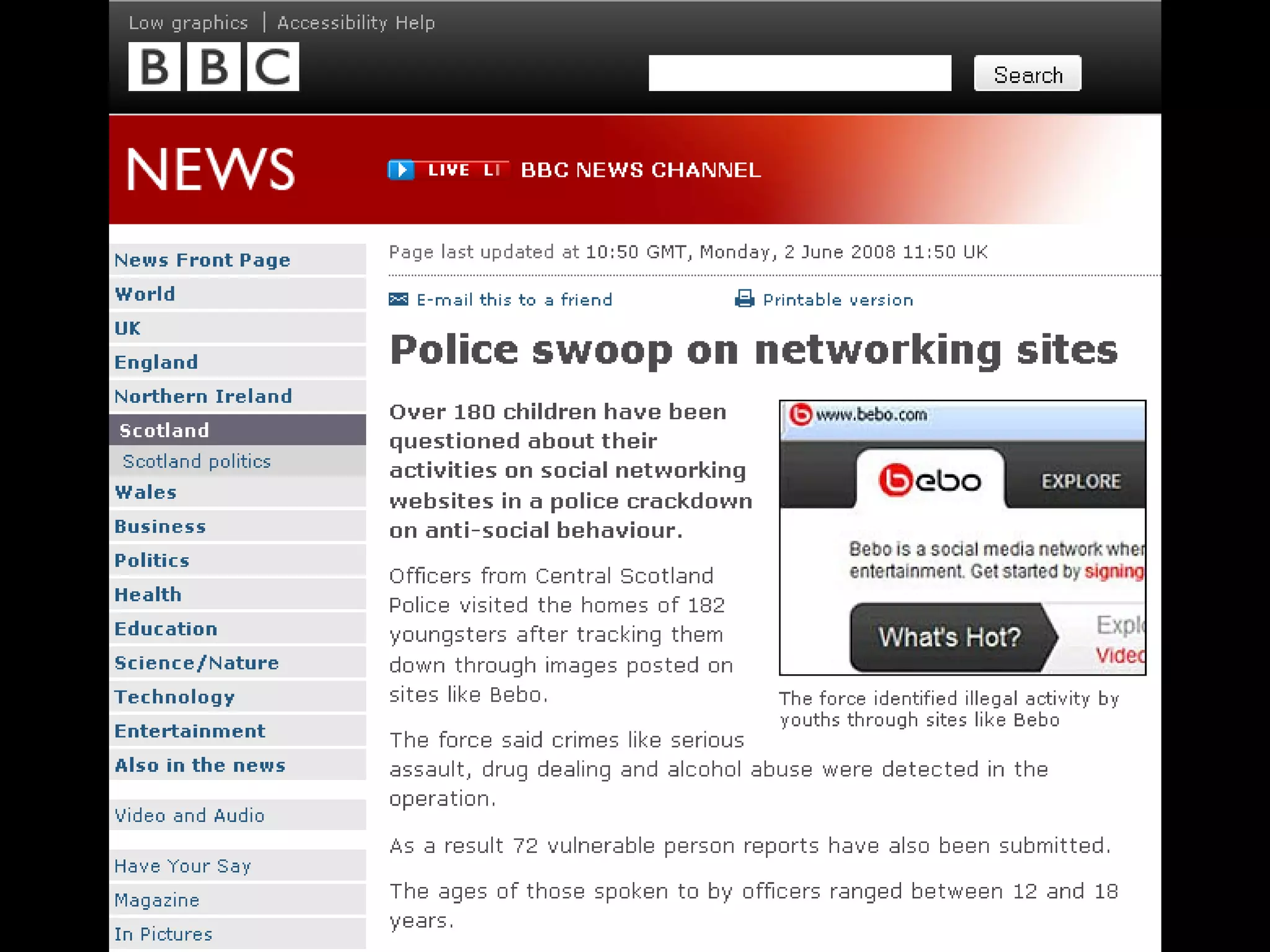
Task: Play the live BBC News Channel stream
Action: pos(401,170)
